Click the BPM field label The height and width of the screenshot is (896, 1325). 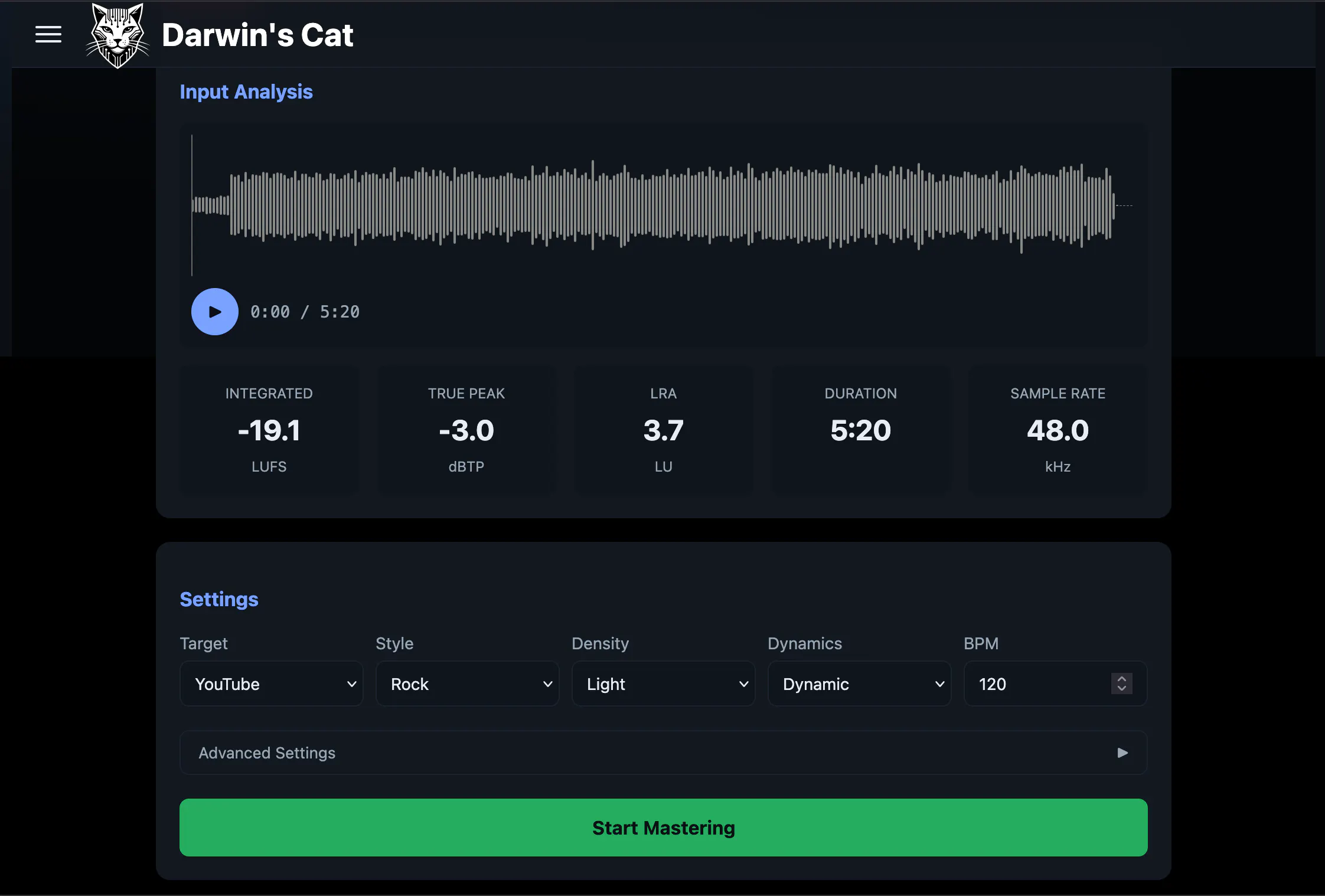(x=981, y=643)
